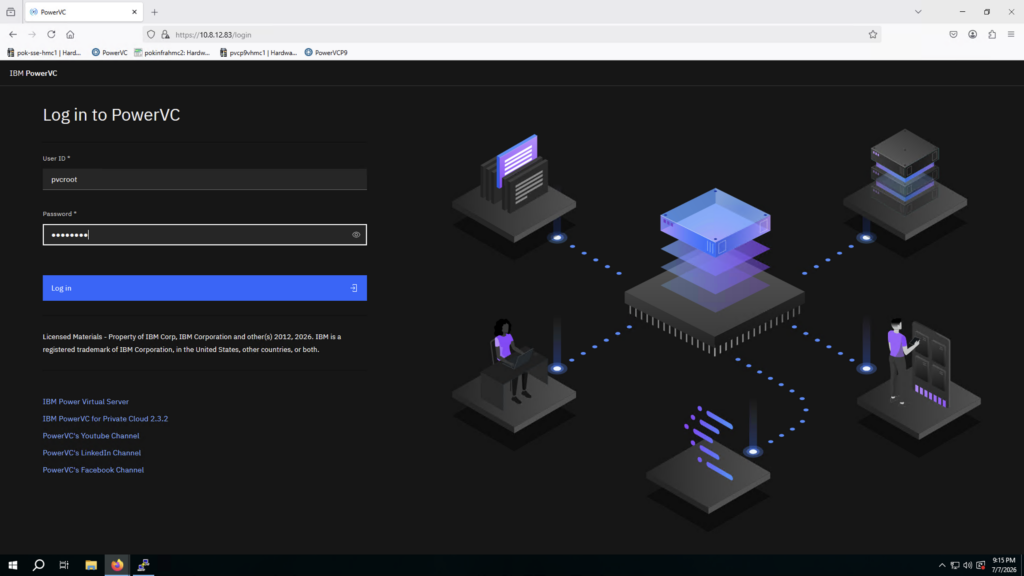Show hidden system tray icons
1024x576 pixels.
pos(942,566)
